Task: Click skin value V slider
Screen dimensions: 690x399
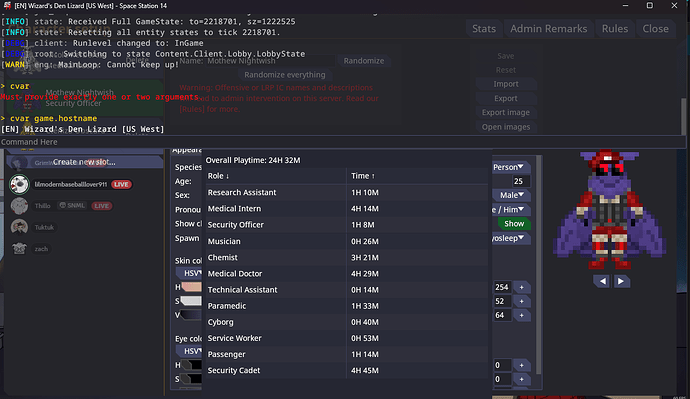Action: click(191, 315)
